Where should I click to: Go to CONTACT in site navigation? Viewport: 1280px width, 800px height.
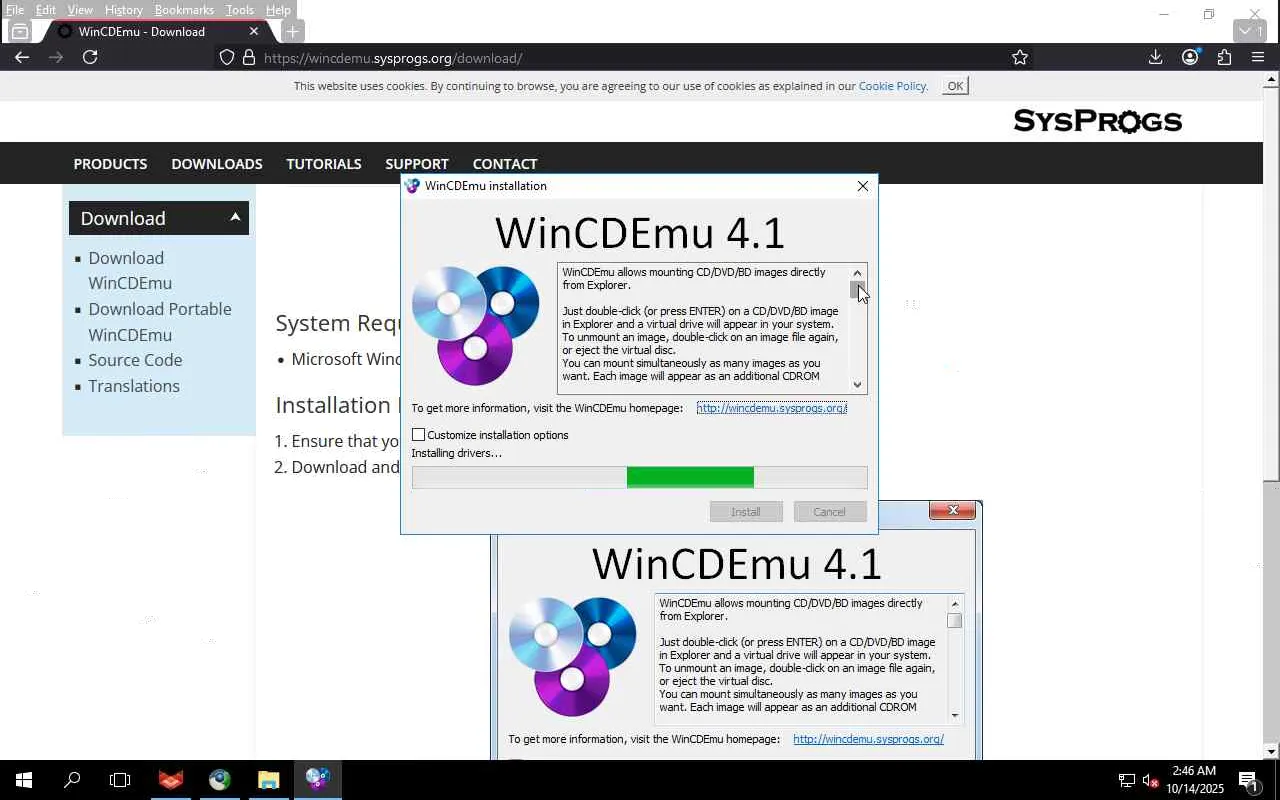pos(505,164)
